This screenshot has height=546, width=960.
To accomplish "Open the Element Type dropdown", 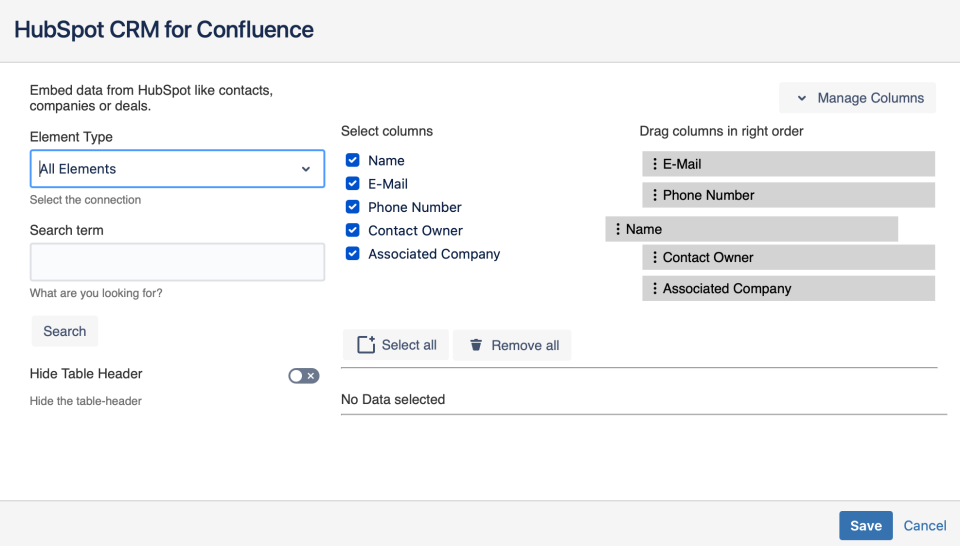I will 178,169.
